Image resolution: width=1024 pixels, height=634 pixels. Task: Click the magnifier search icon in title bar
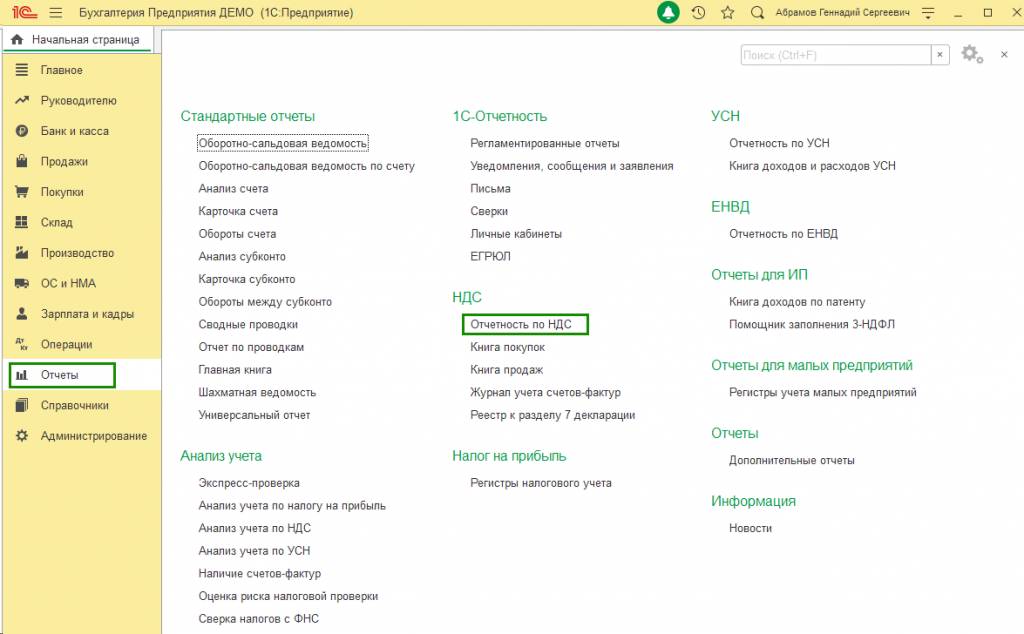[x=757, y=12]
